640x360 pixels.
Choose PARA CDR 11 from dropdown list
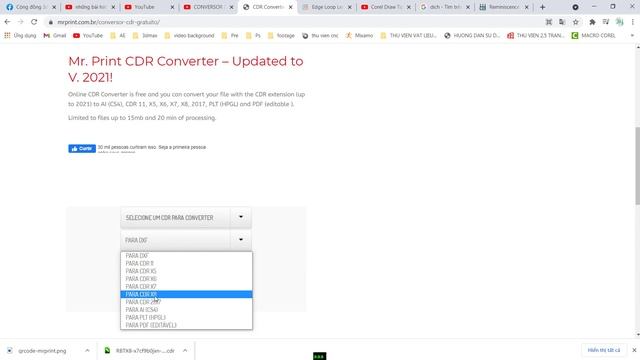(187, 264)
